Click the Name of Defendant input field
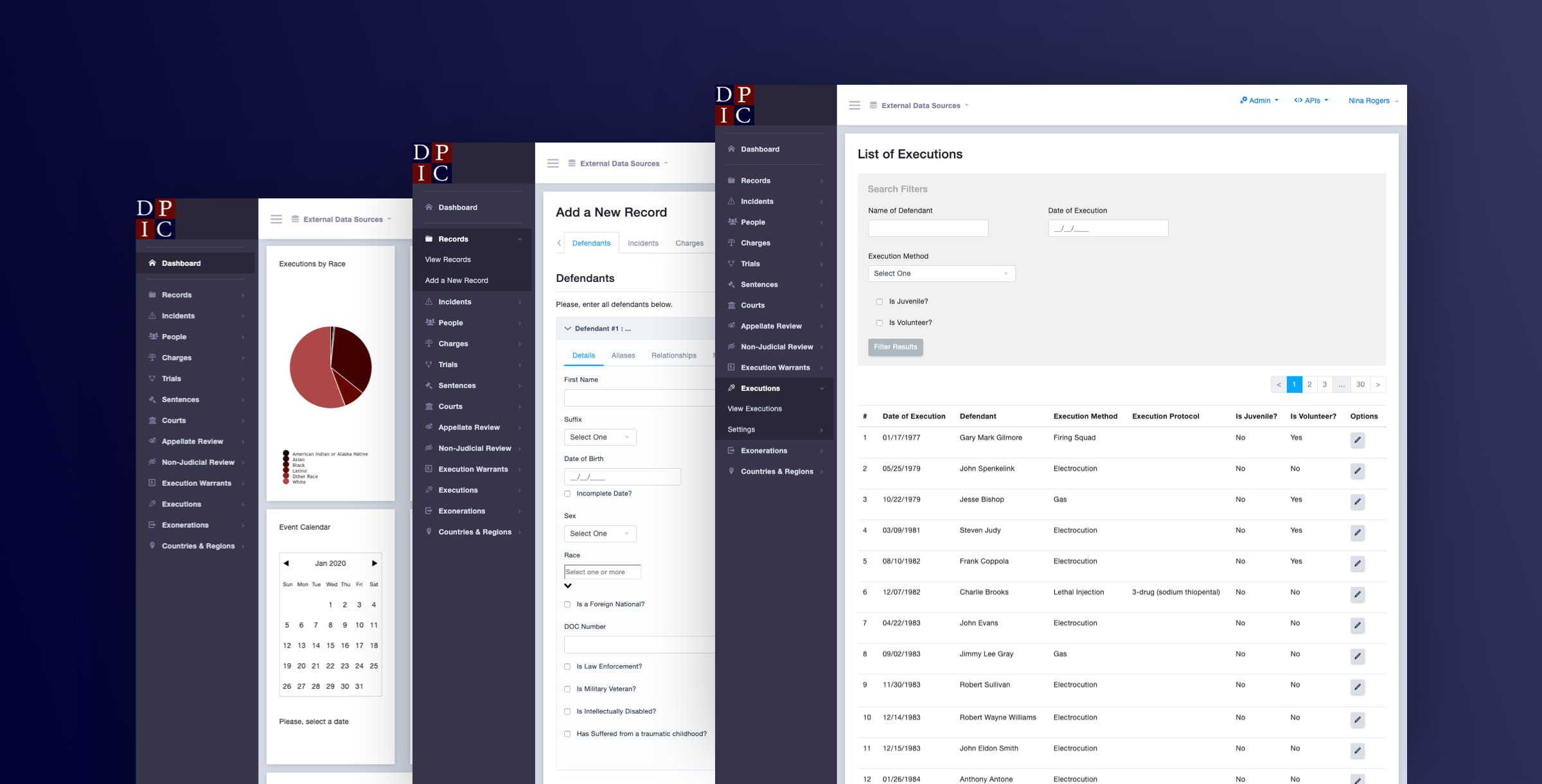The image size is (1542, 784). pyautogui.click(x=928, y=229)
